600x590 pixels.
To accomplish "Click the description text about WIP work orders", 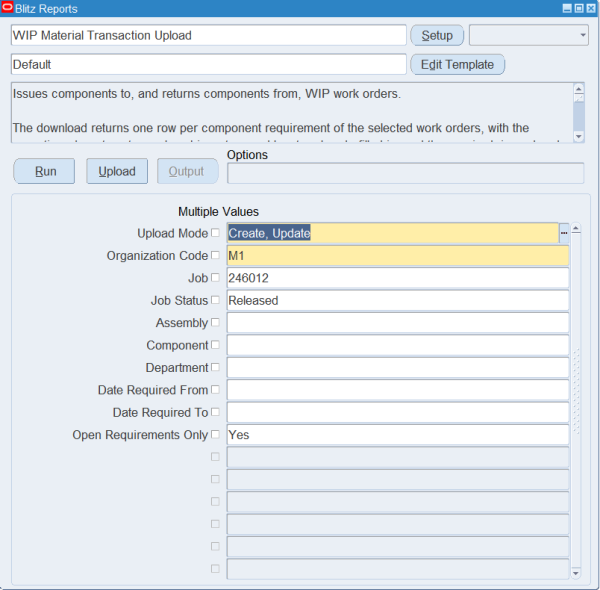I will tap(207, 94).
